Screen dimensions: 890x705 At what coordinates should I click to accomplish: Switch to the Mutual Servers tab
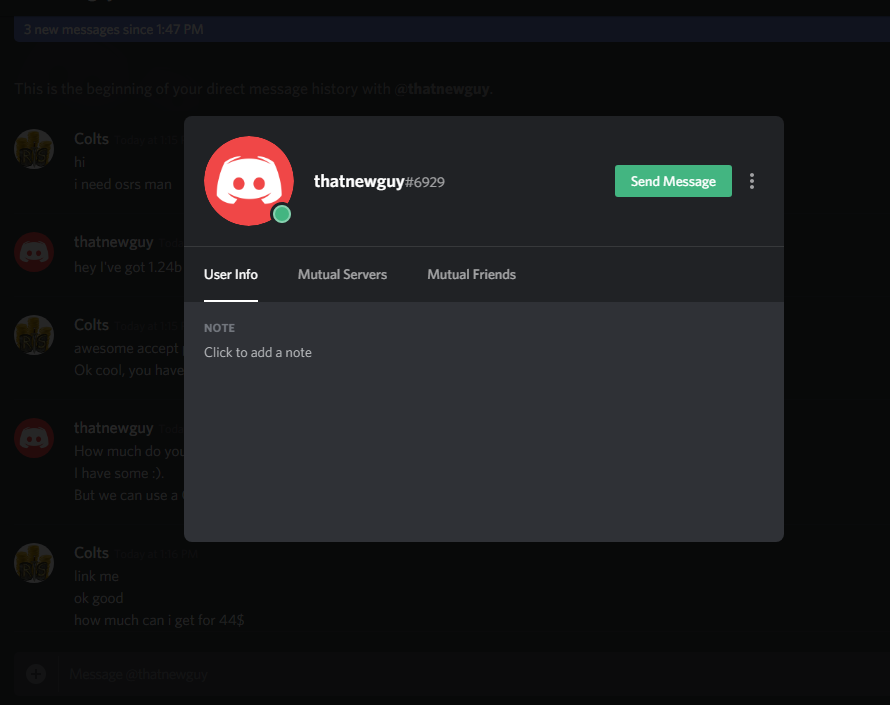click(342, 274)
